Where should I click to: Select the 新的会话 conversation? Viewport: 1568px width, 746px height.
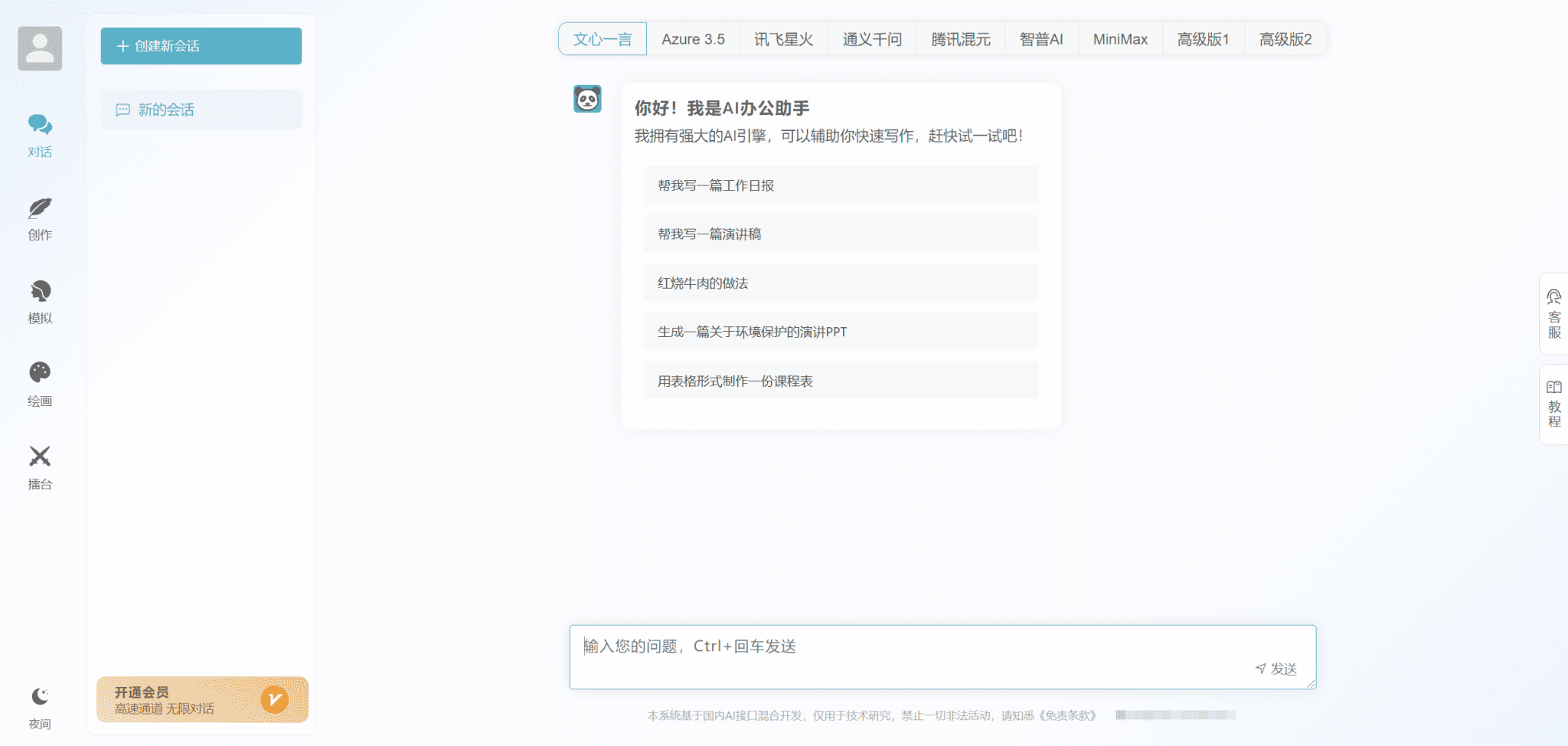point(201,110)
